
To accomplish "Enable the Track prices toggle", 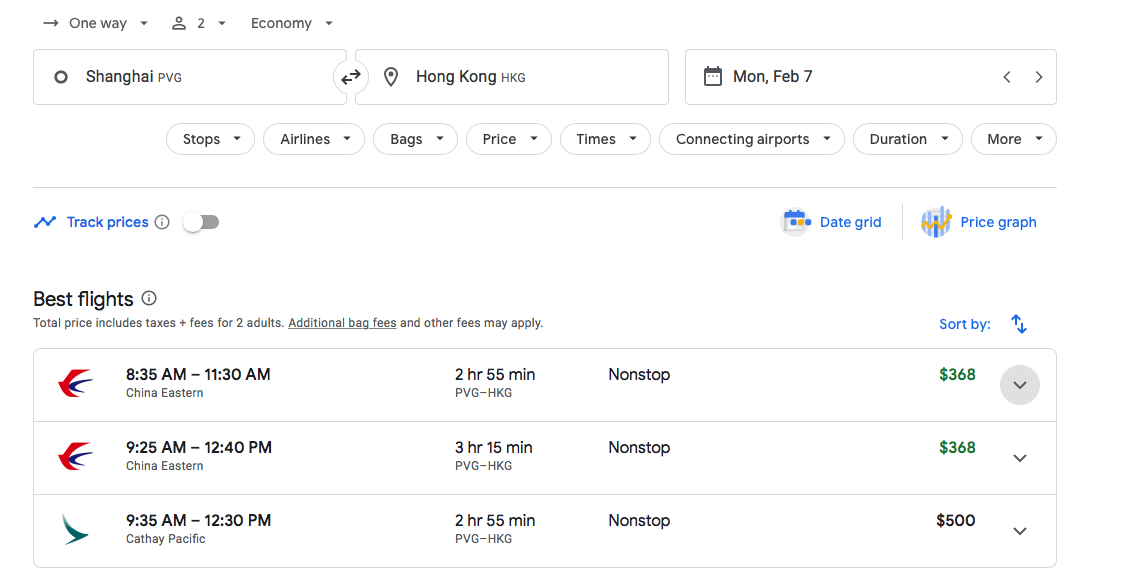I will coord(201,222).
